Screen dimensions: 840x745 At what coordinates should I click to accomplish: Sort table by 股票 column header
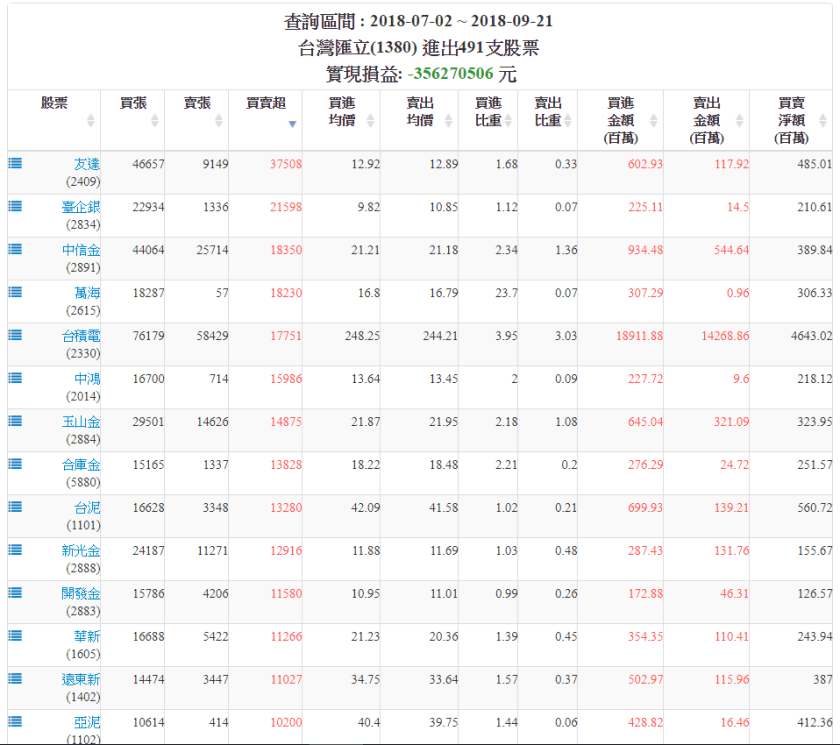point(55,111)
